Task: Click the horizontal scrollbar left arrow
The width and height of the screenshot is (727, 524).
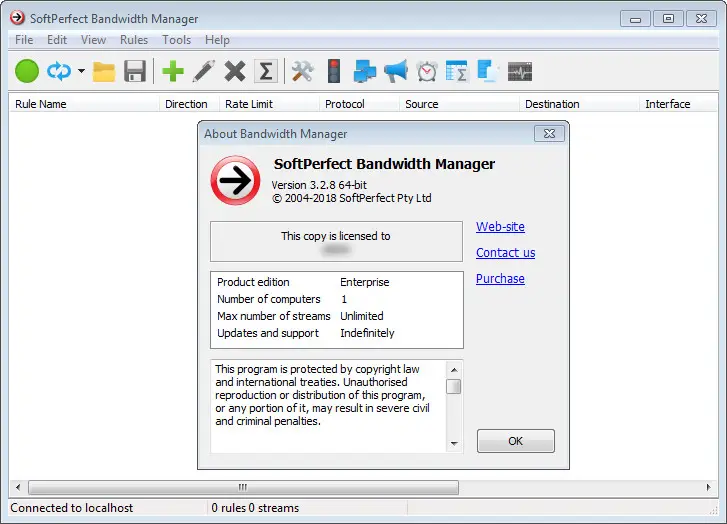Action: (18, 487)
